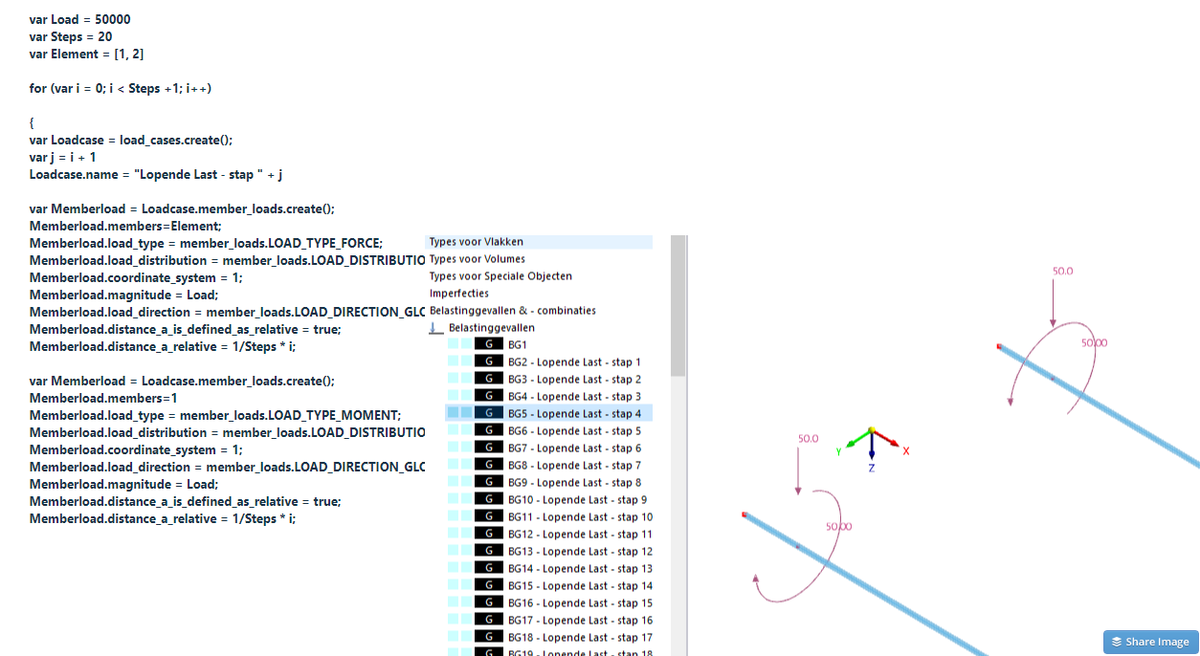Click the G badge of BG7 stap 6
This screenshot has height=656, width=1200.
(x=488, y=448)
